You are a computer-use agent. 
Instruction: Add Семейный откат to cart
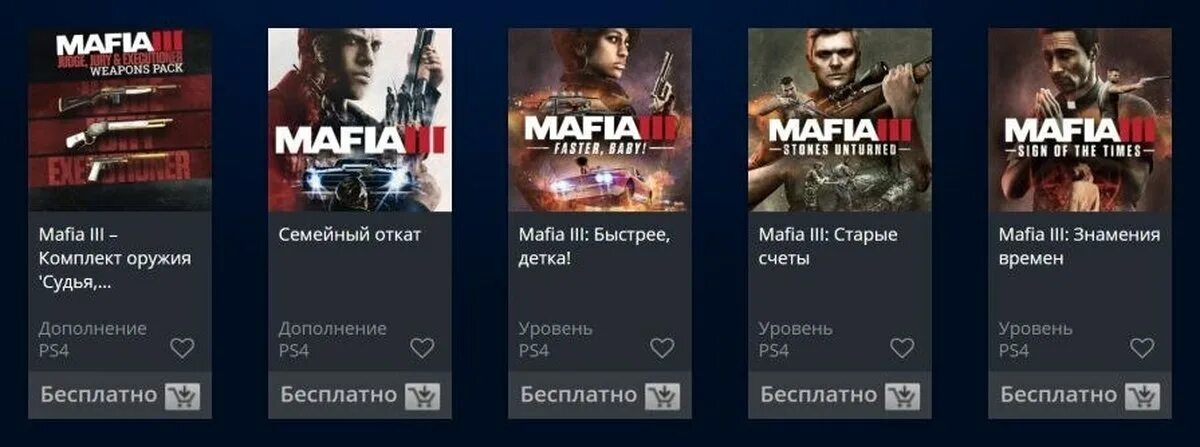pos(422,396)
